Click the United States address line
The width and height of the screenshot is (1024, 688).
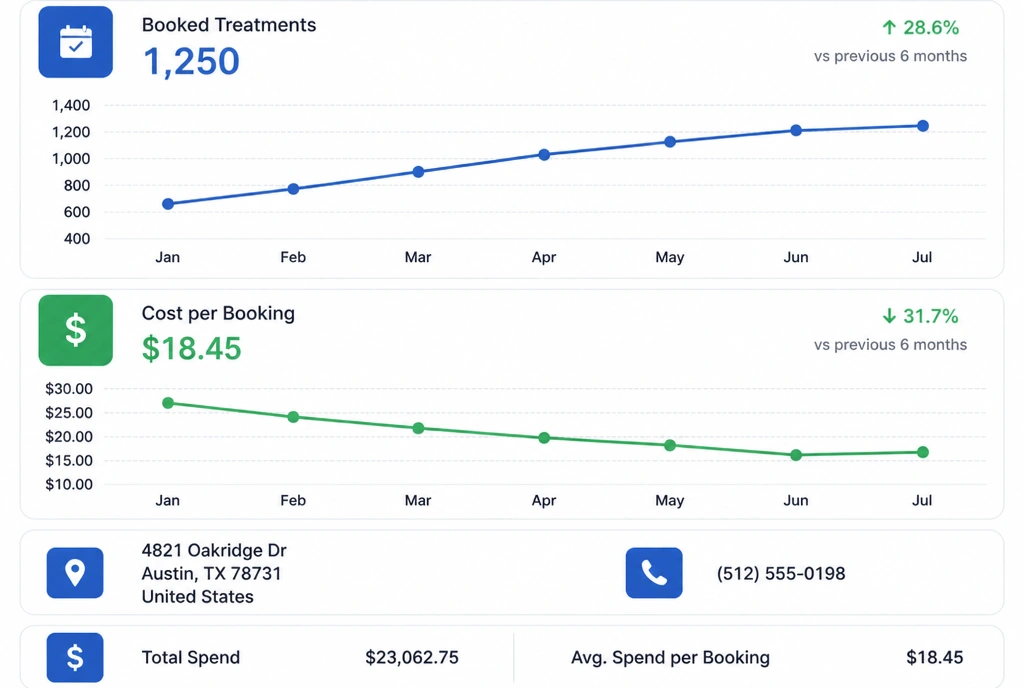198,597
